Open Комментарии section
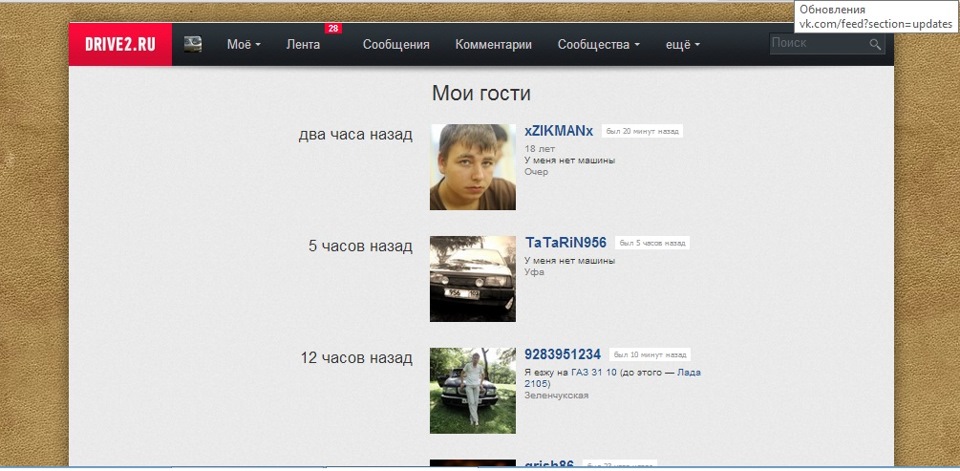 pos(493,45)
